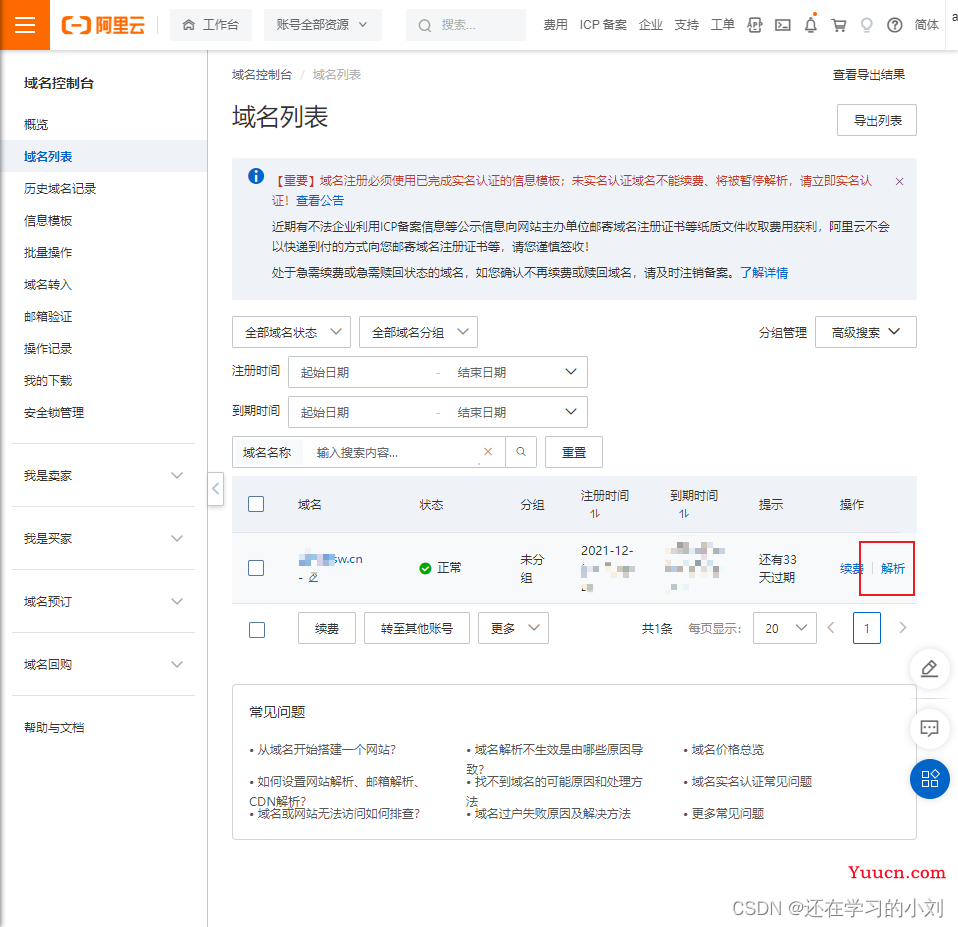Open 信息模板 in the sidebar

pos(48,221)
